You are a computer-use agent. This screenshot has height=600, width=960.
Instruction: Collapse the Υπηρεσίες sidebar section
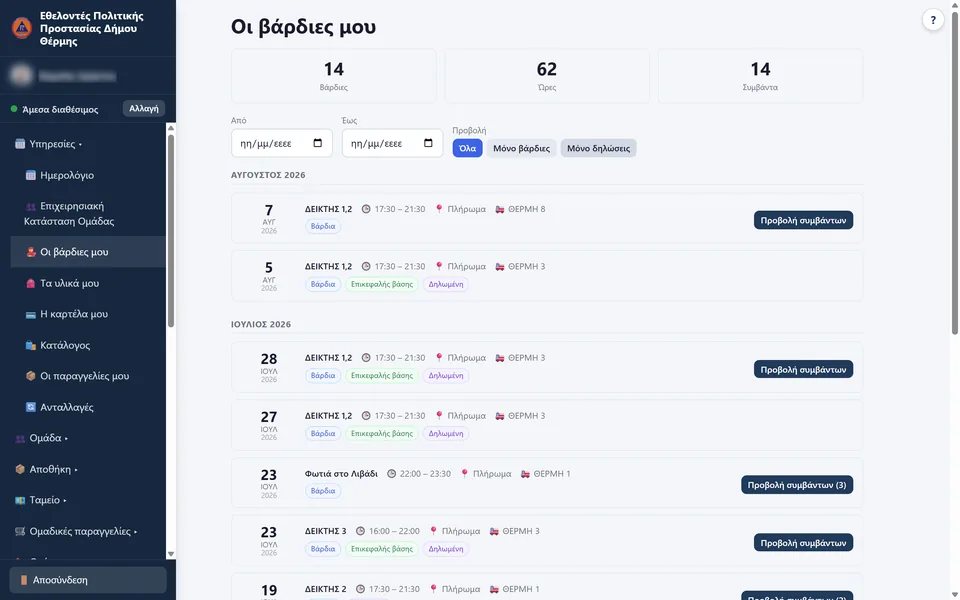(49, 144)
